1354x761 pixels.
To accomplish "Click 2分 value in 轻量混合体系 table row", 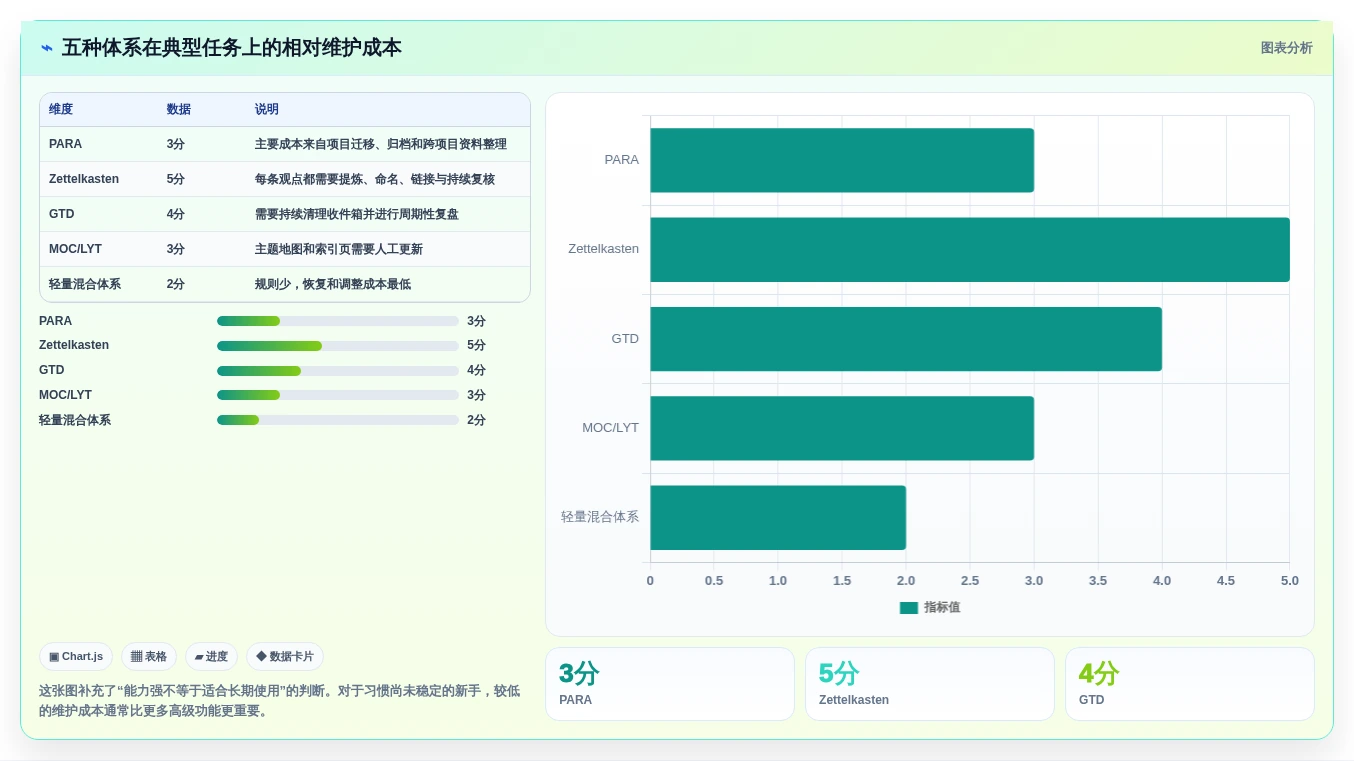I will [176, 284].
